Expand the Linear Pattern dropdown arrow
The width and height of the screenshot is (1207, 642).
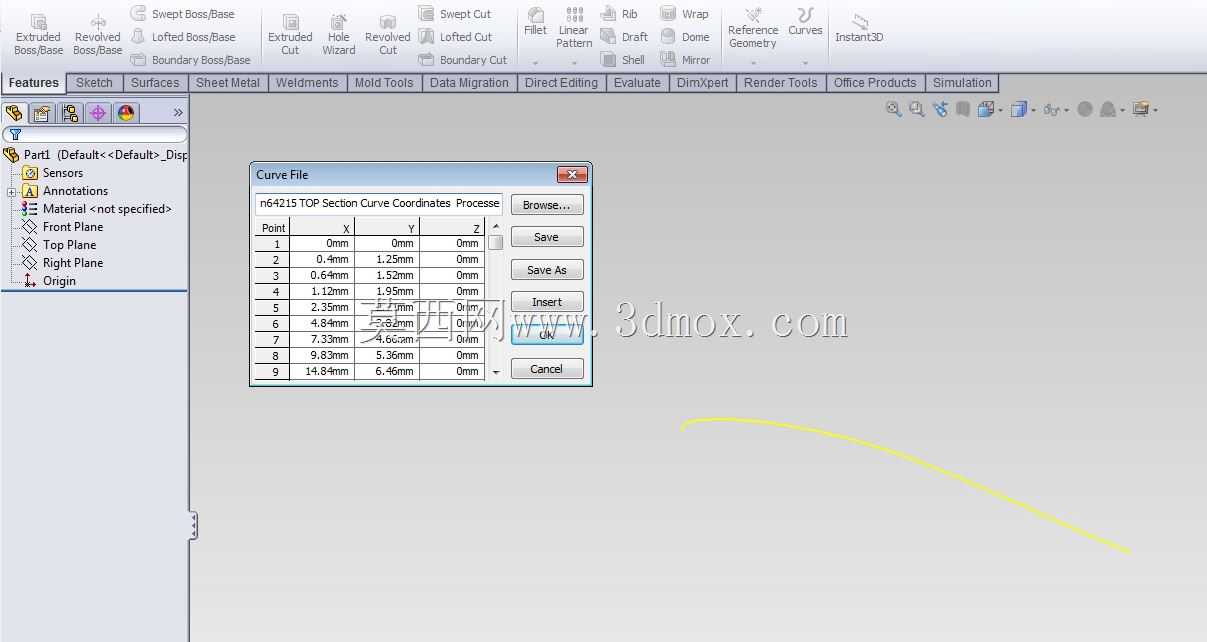coord(574,62)
